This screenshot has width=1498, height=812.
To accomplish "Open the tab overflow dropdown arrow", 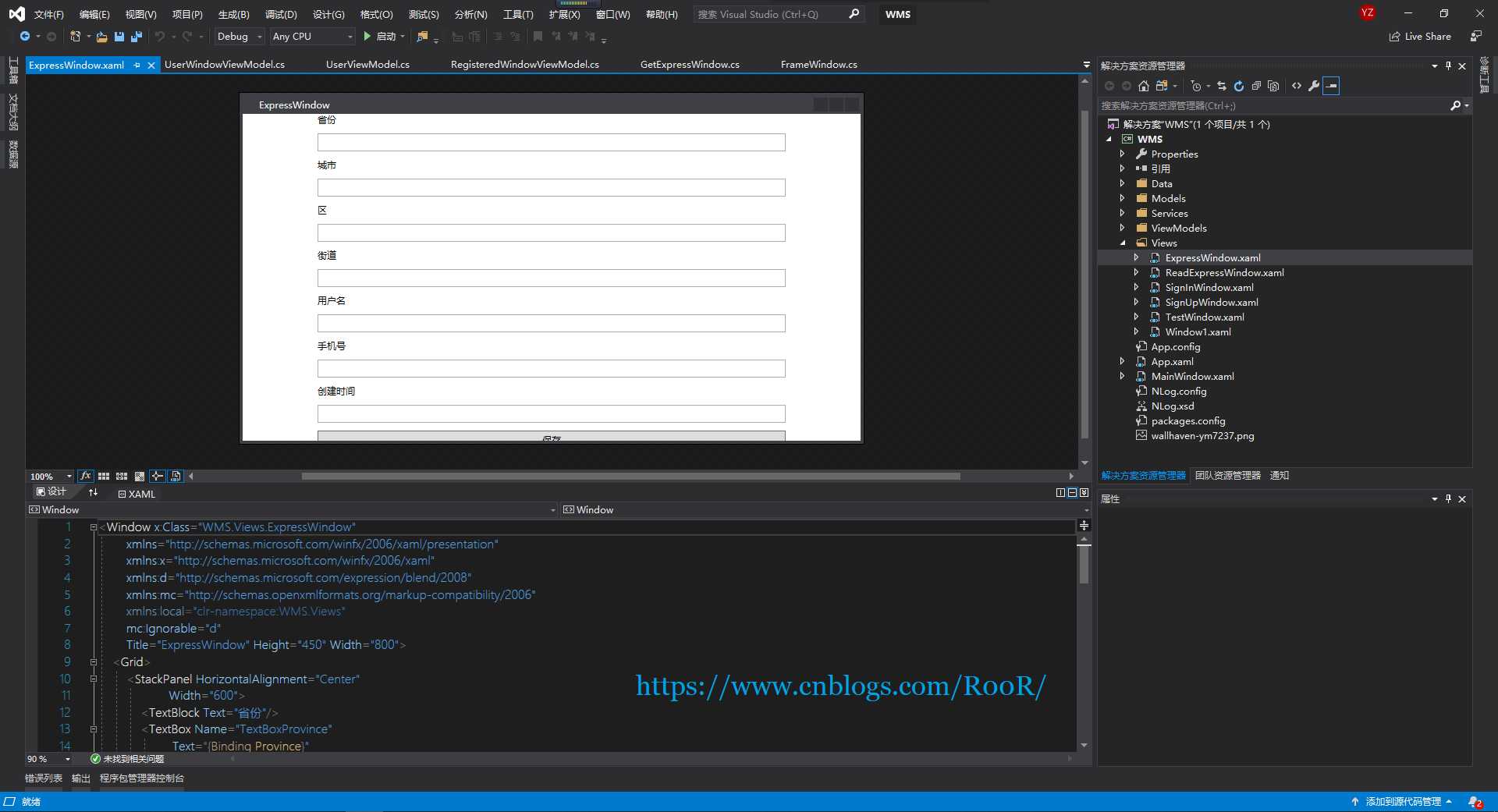I will 1086,65.
